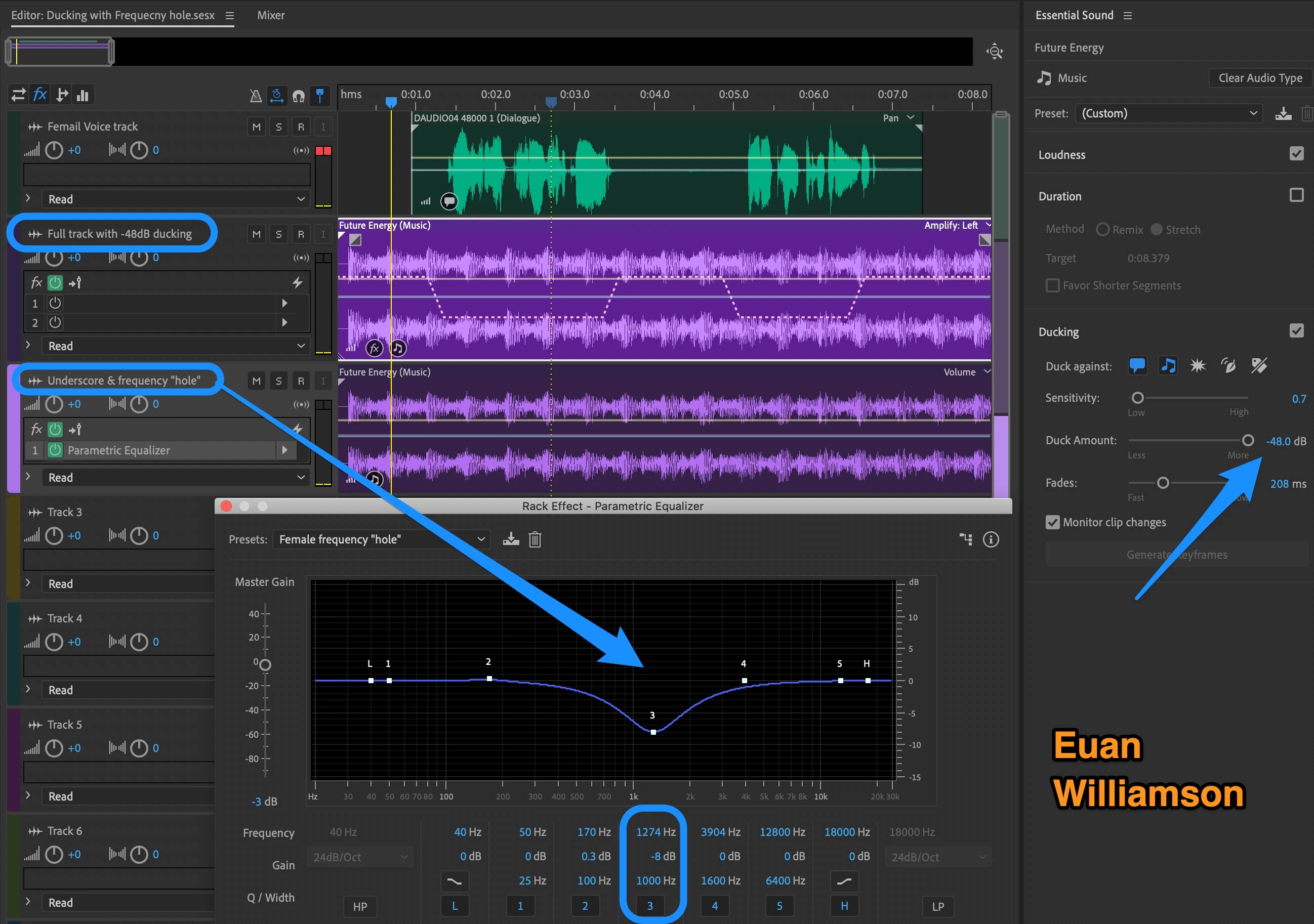Open the Essential Sound panel menu
The image size is (1314, 924).
pos(1127,16)
